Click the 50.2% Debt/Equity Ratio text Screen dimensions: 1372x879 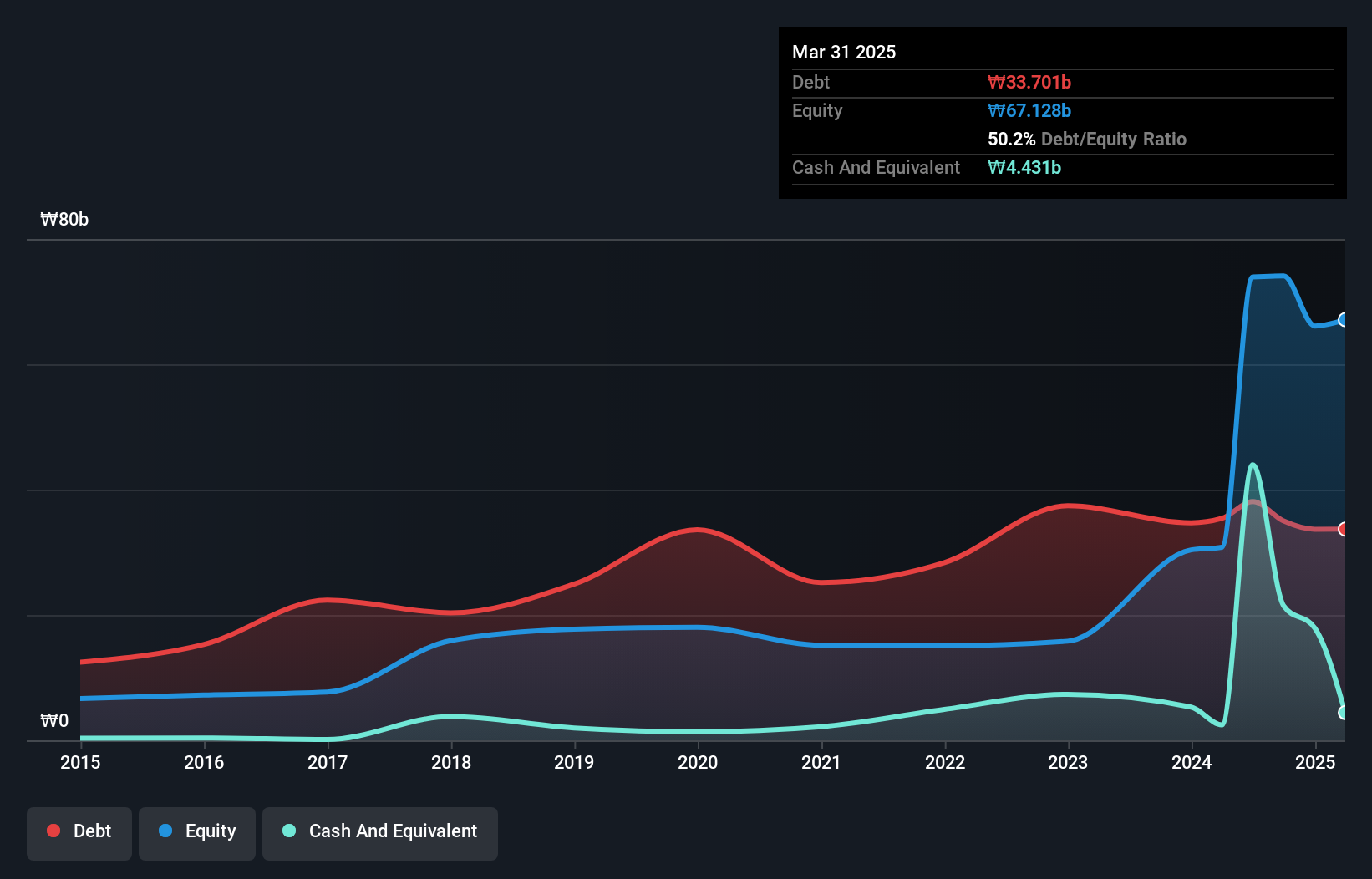(1087, 139)
